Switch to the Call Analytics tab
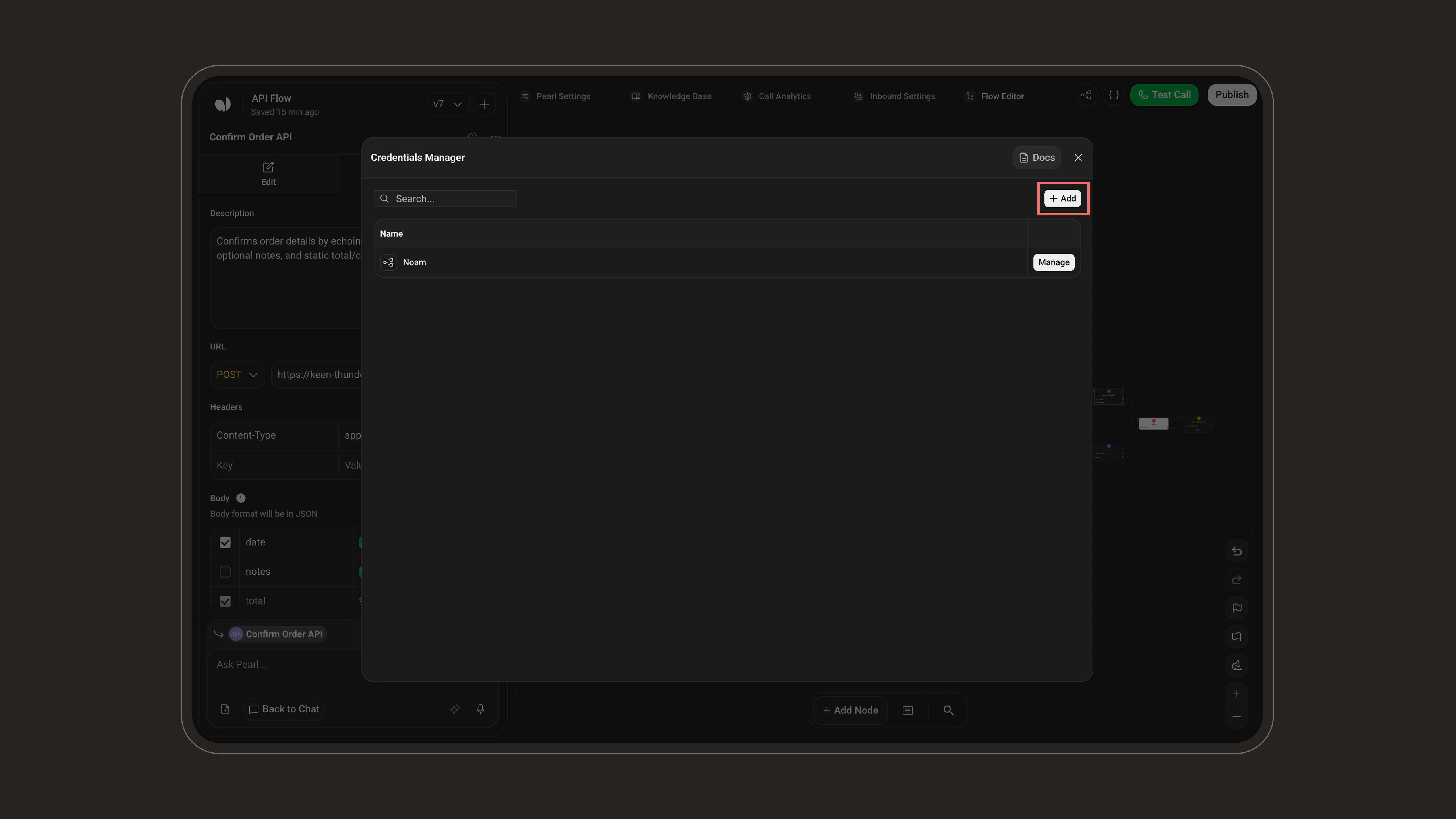The image size is (1456, 819). click(x=777, y=96)
